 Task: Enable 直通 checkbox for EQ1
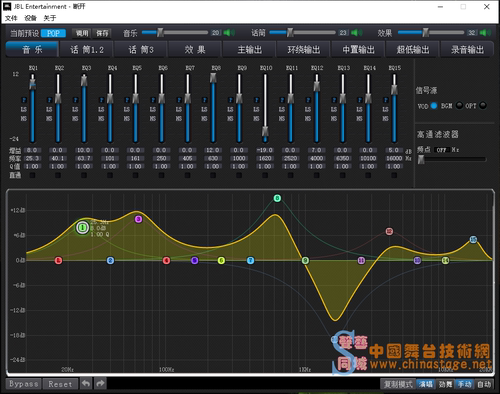coord(32,175)
